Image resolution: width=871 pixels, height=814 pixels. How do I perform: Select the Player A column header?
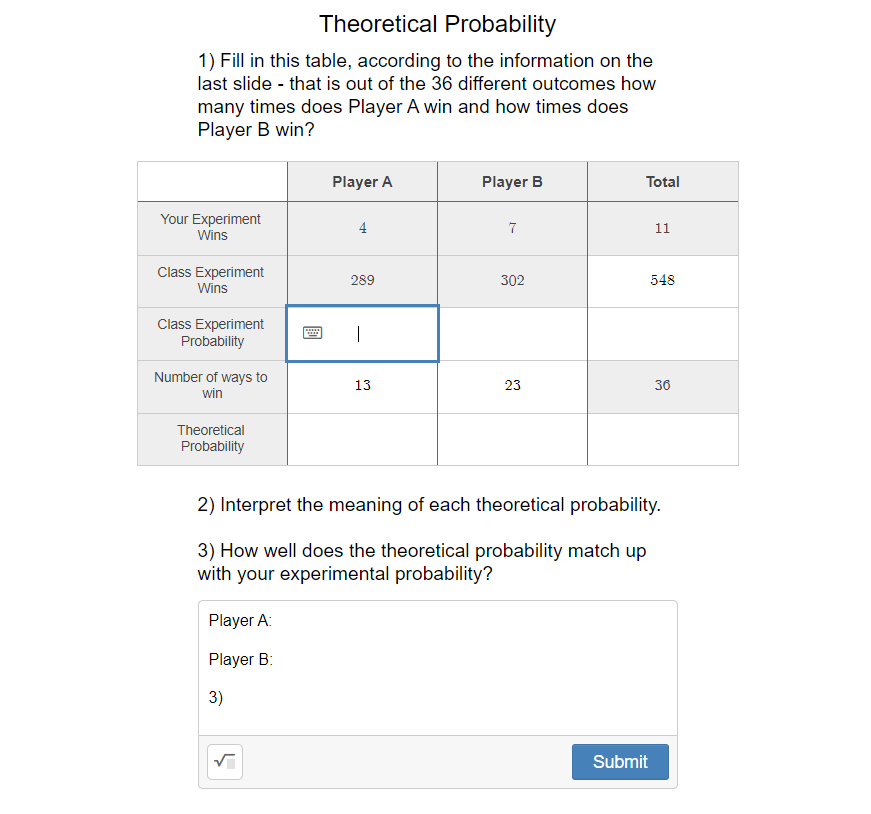(361, 181)
